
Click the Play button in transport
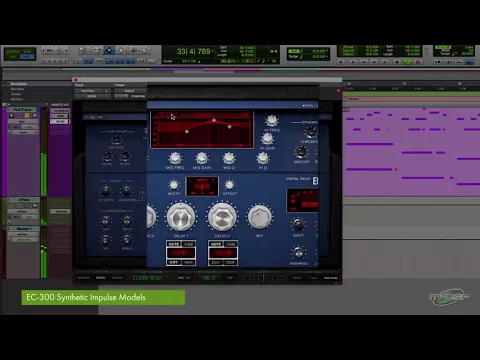tap(407, 62)
